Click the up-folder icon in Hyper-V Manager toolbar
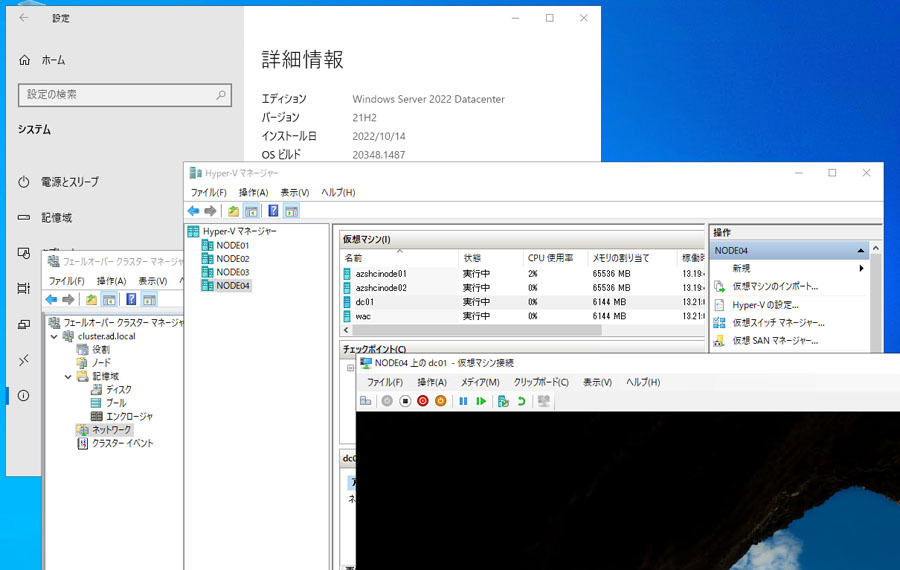Viewport: 900px width, 570px height. click(x=233, y=211)
